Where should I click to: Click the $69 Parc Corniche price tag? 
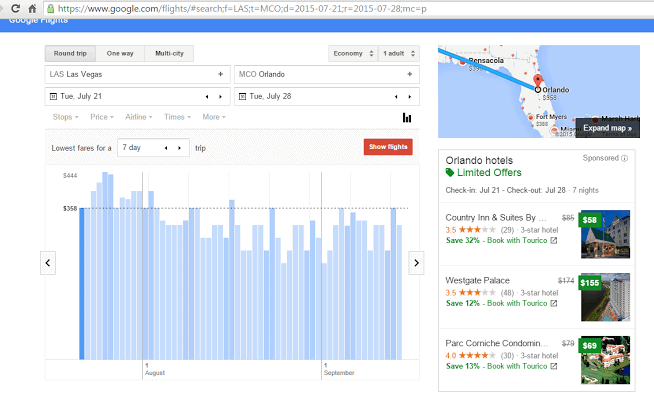point(590,345)
